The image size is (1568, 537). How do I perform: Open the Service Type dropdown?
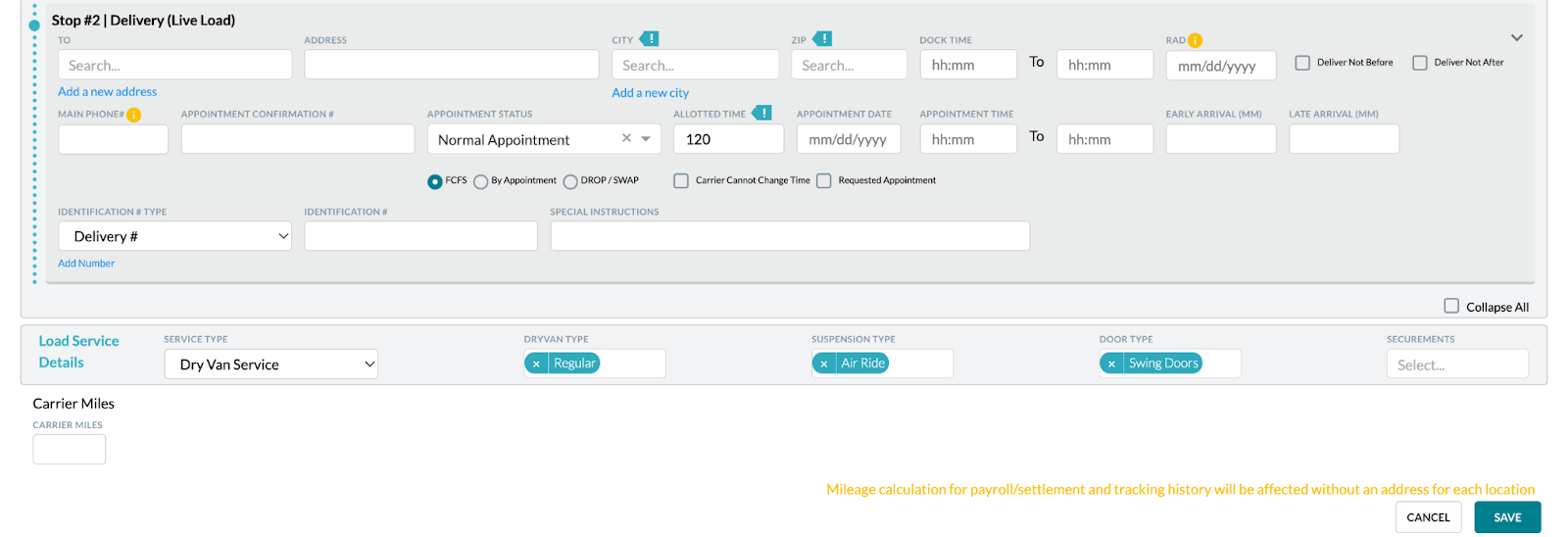point(271,365)
